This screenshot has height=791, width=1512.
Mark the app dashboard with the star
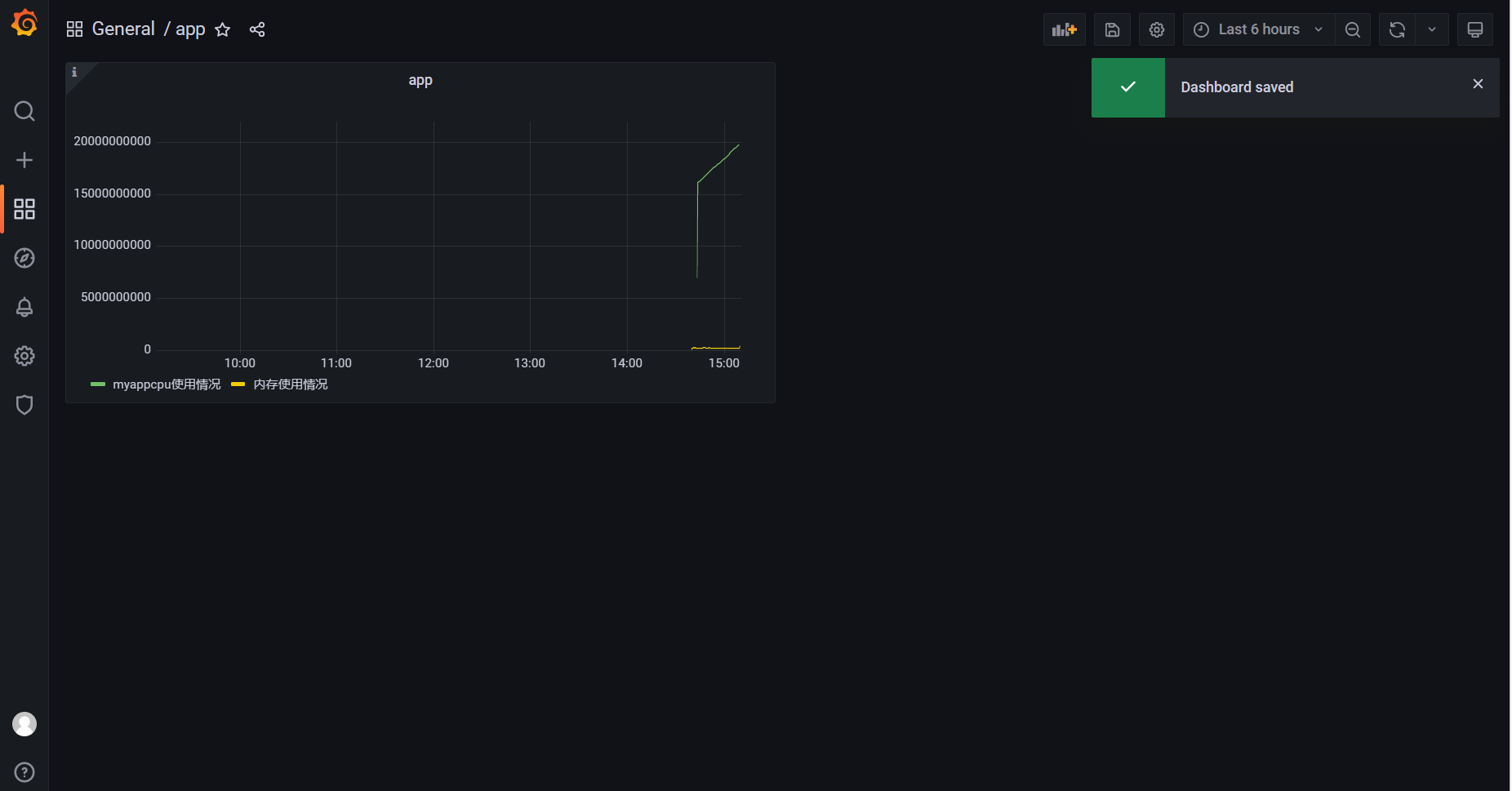(x=222, y=29)
